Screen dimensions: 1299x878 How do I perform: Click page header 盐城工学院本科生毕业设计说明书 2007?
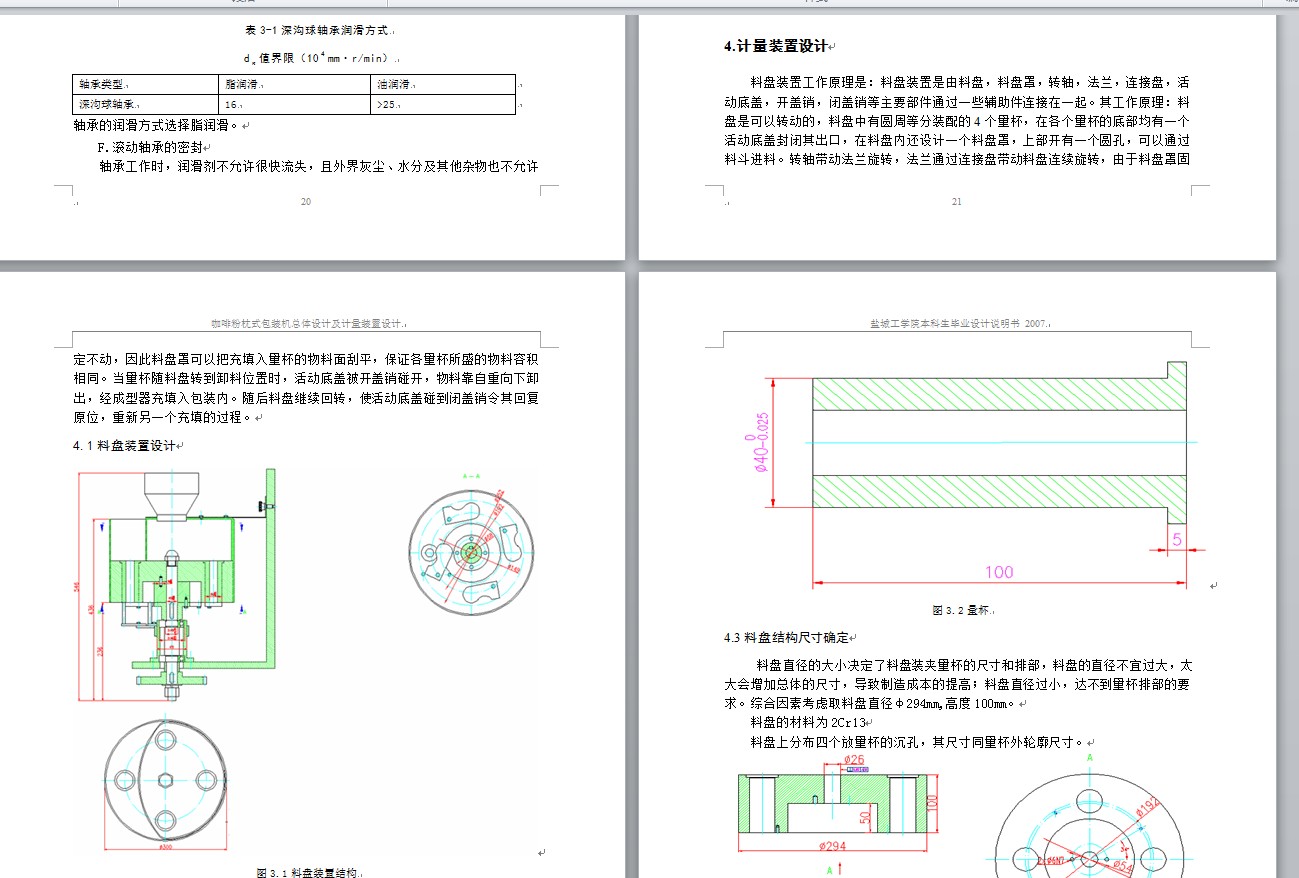point(958,324)
